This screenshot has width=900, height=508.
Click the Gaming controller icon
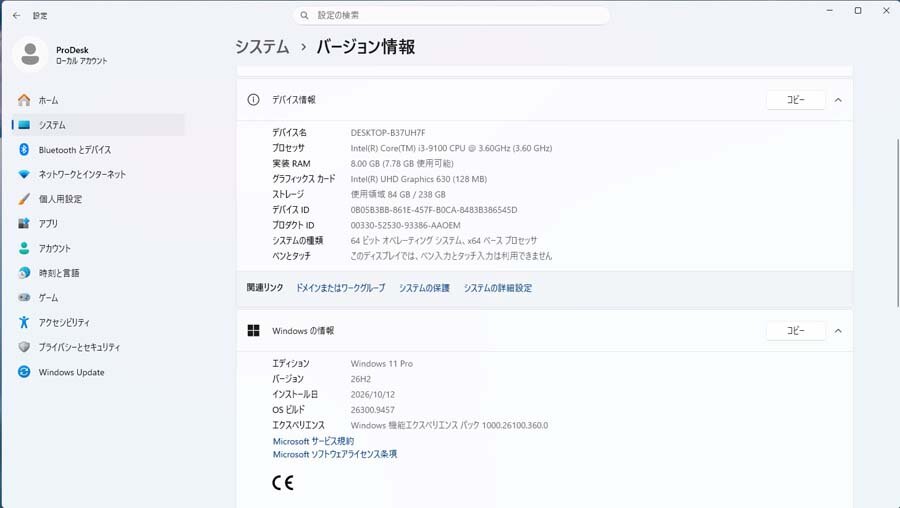pos(24,297)
